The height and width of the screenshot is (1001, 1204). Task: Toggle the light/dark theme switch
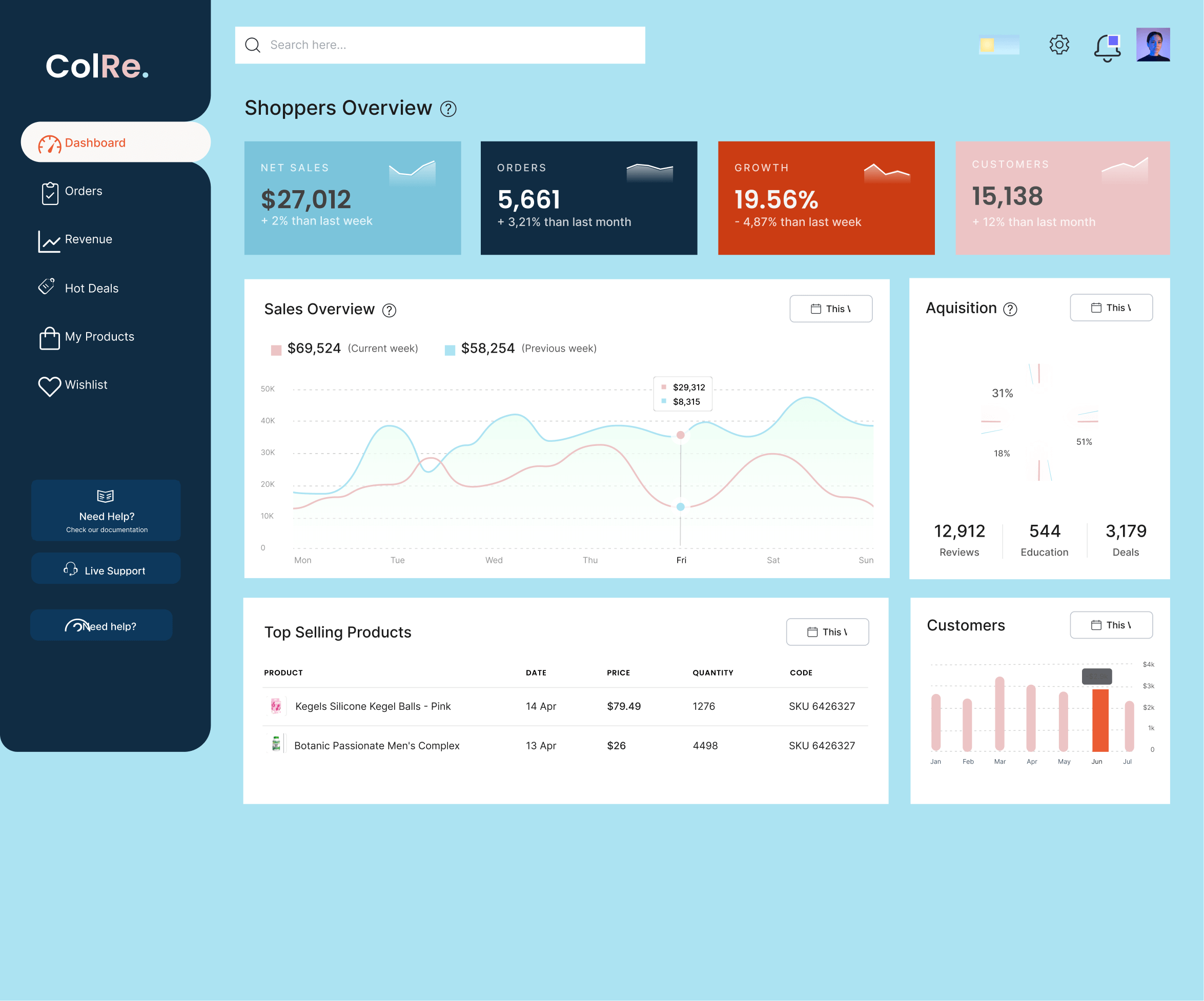[x=999, y=45]
